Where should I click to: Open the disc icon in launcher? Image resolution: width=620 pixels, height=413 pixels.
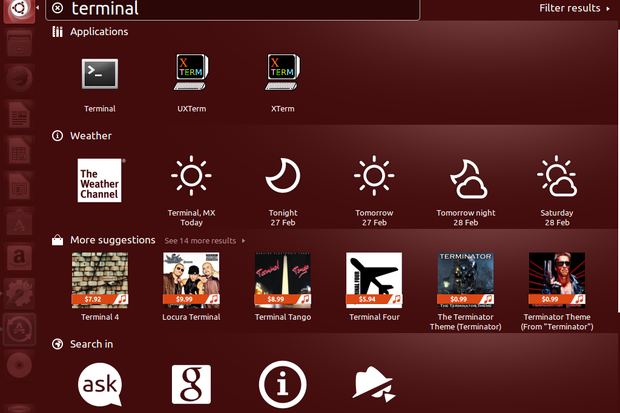[19, 364]
